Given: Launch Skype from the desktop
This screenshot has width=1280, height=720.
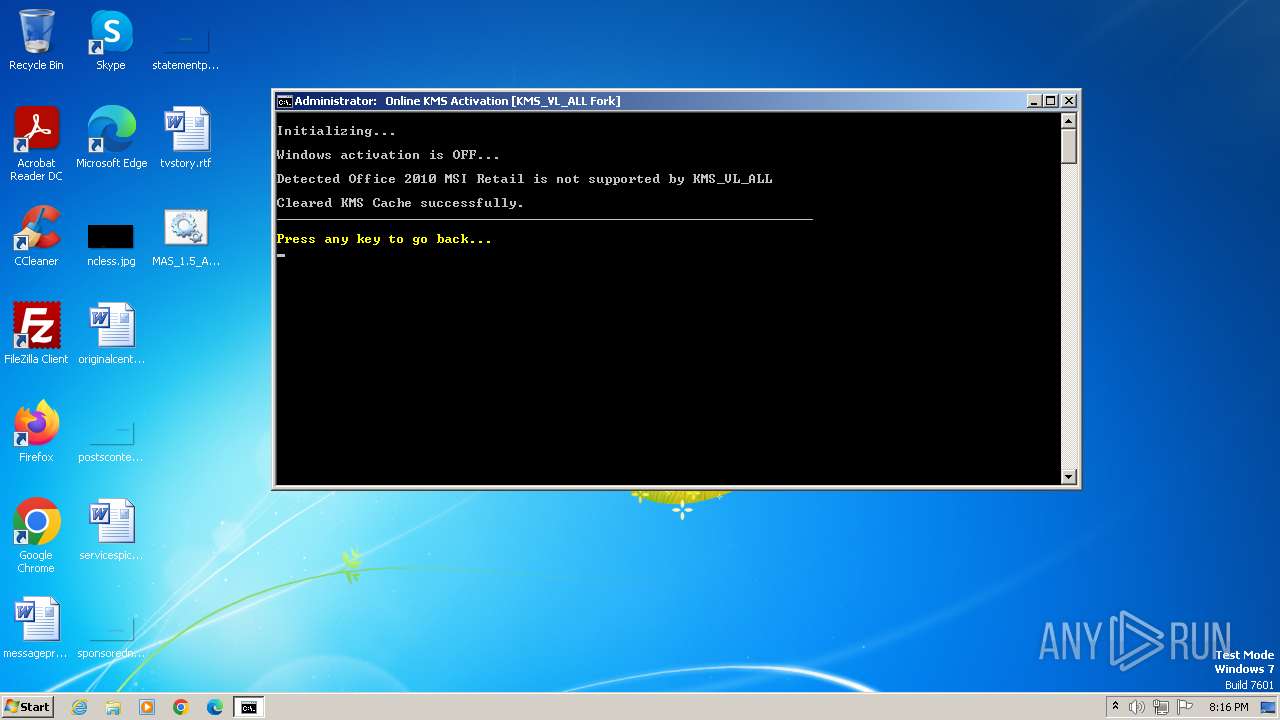Looking at the screenshot, I should (110, 40).
